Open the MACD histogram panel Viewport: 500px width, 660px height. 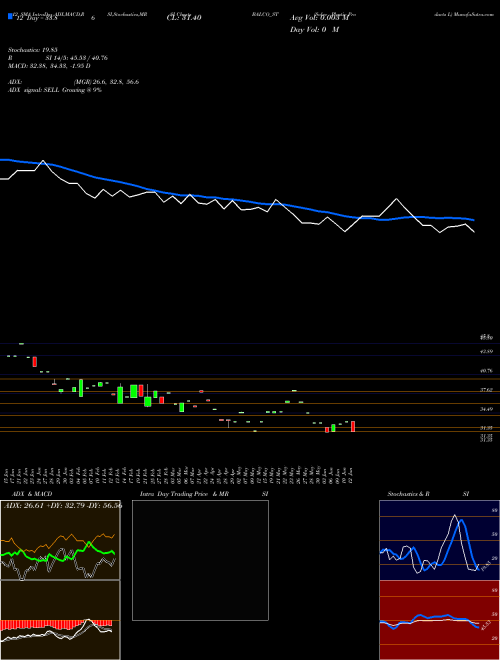pyautogui.click(x=60, y=620)
